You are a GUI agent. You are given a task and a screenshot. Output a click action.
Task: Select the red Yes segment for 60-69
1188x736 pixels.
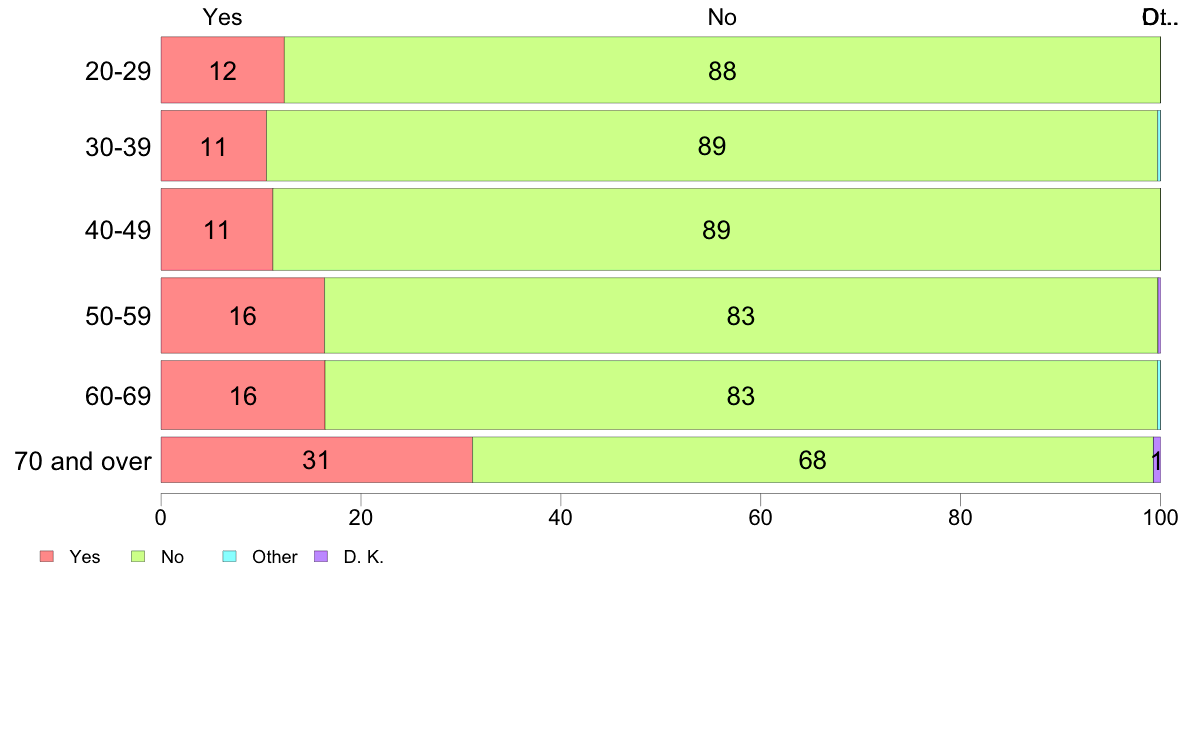[243, 395]
